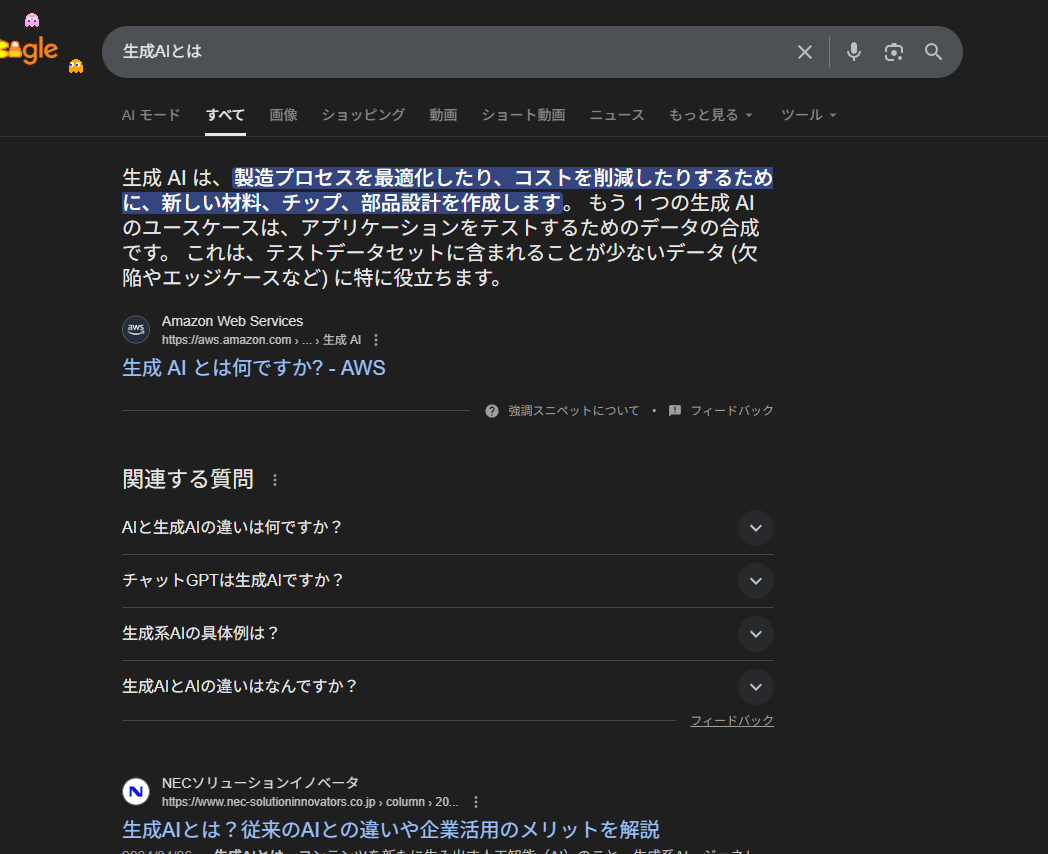Clear the search box with the X icon
Screen dimensions: 1048x854
[804, 52]
